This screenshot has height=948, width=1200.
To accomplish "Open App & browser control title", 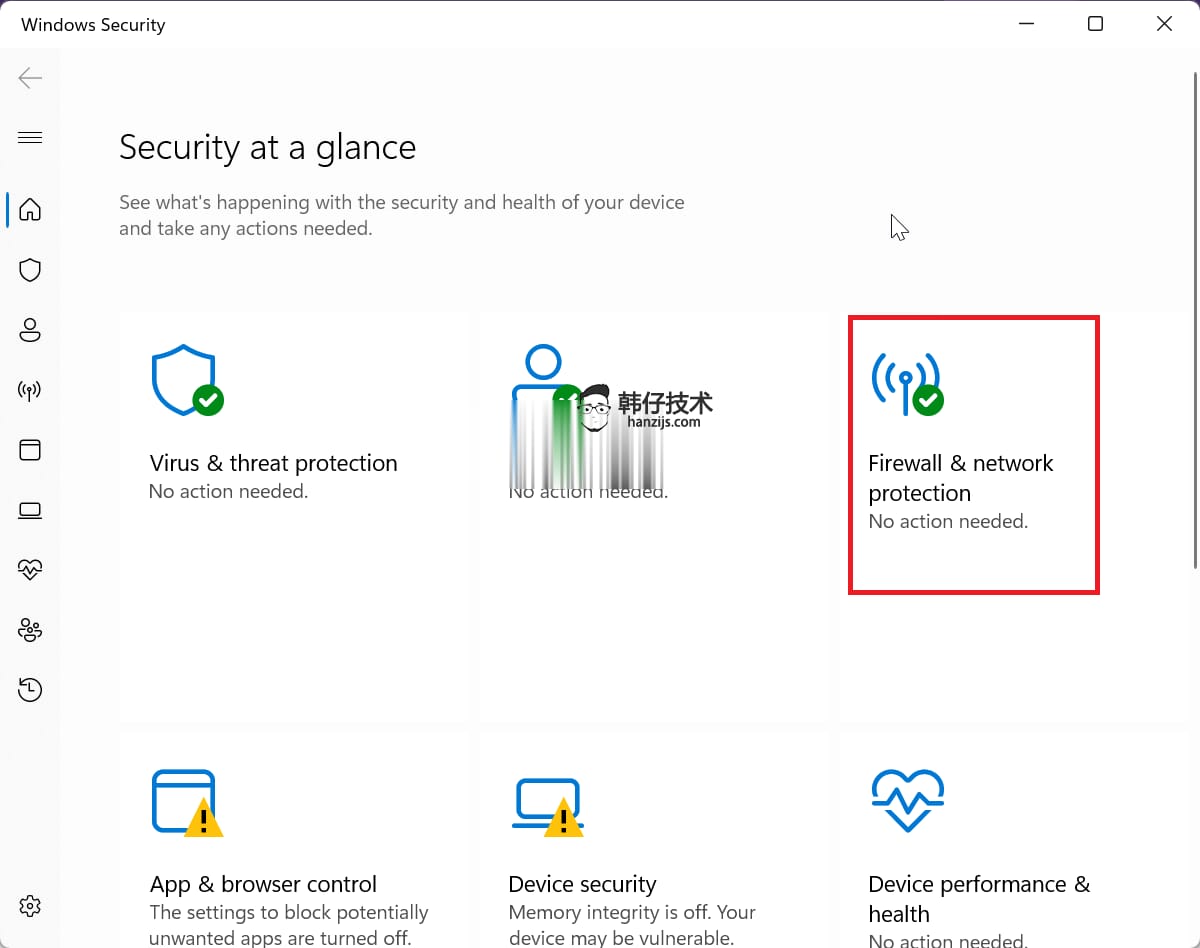I will [x=263, y=884].
